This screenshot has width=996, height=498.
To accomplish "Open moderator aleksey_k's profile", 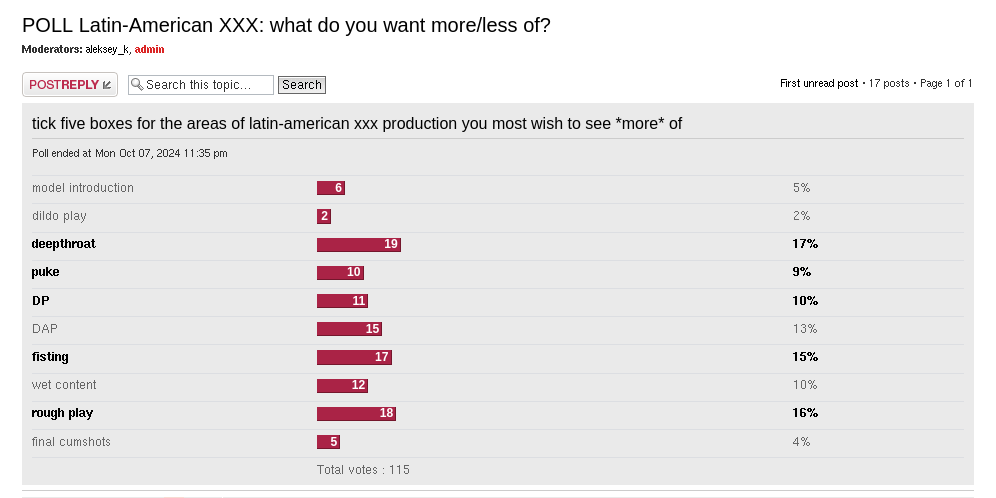I will click(x=107, y=49).
